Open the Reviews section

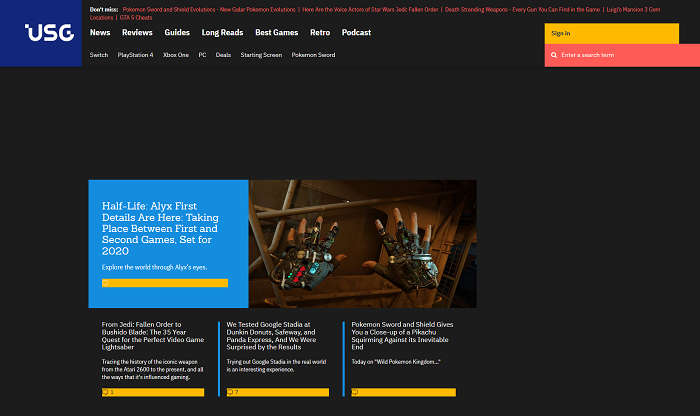pyautogui.click(x=137, y=33)
